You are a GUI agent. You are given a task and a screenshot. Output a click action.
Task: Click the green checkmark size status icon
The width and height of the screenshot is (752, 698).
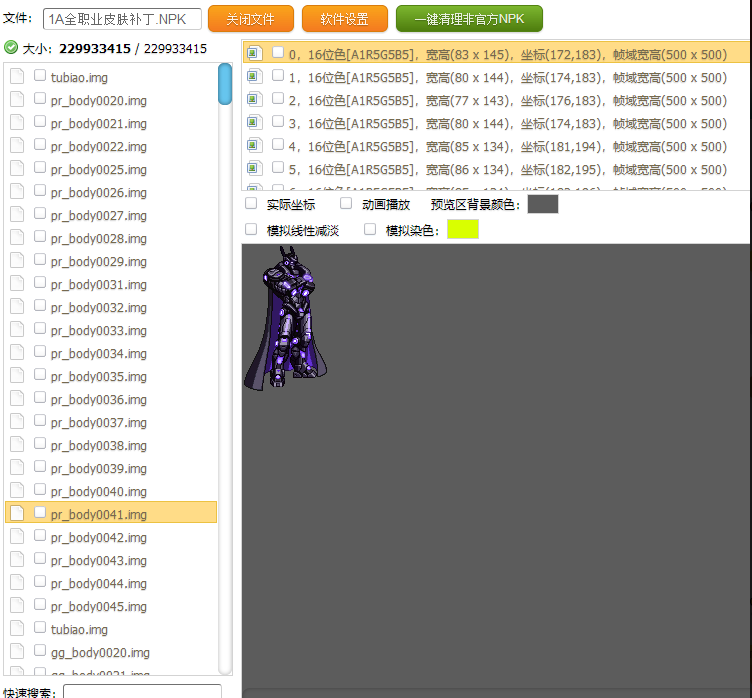(x=11, y=47)
